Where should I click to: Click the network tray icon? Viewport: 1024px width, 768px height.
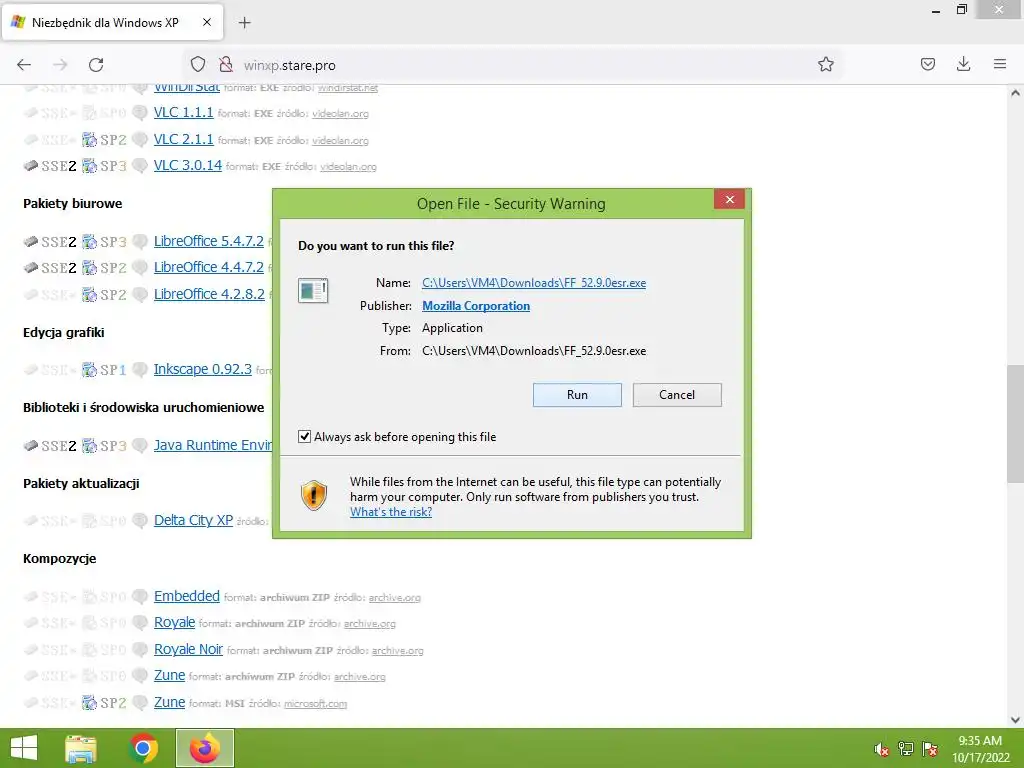point(906,749)
